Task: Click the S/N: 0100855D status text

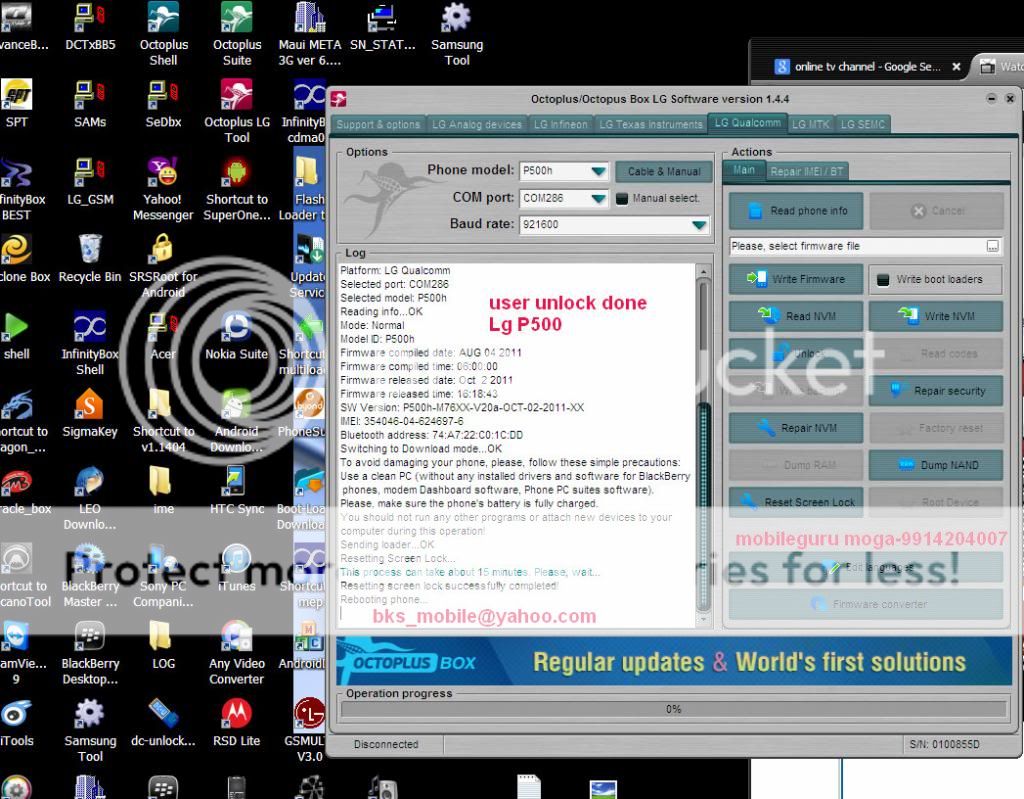Action: click(944, 744)
